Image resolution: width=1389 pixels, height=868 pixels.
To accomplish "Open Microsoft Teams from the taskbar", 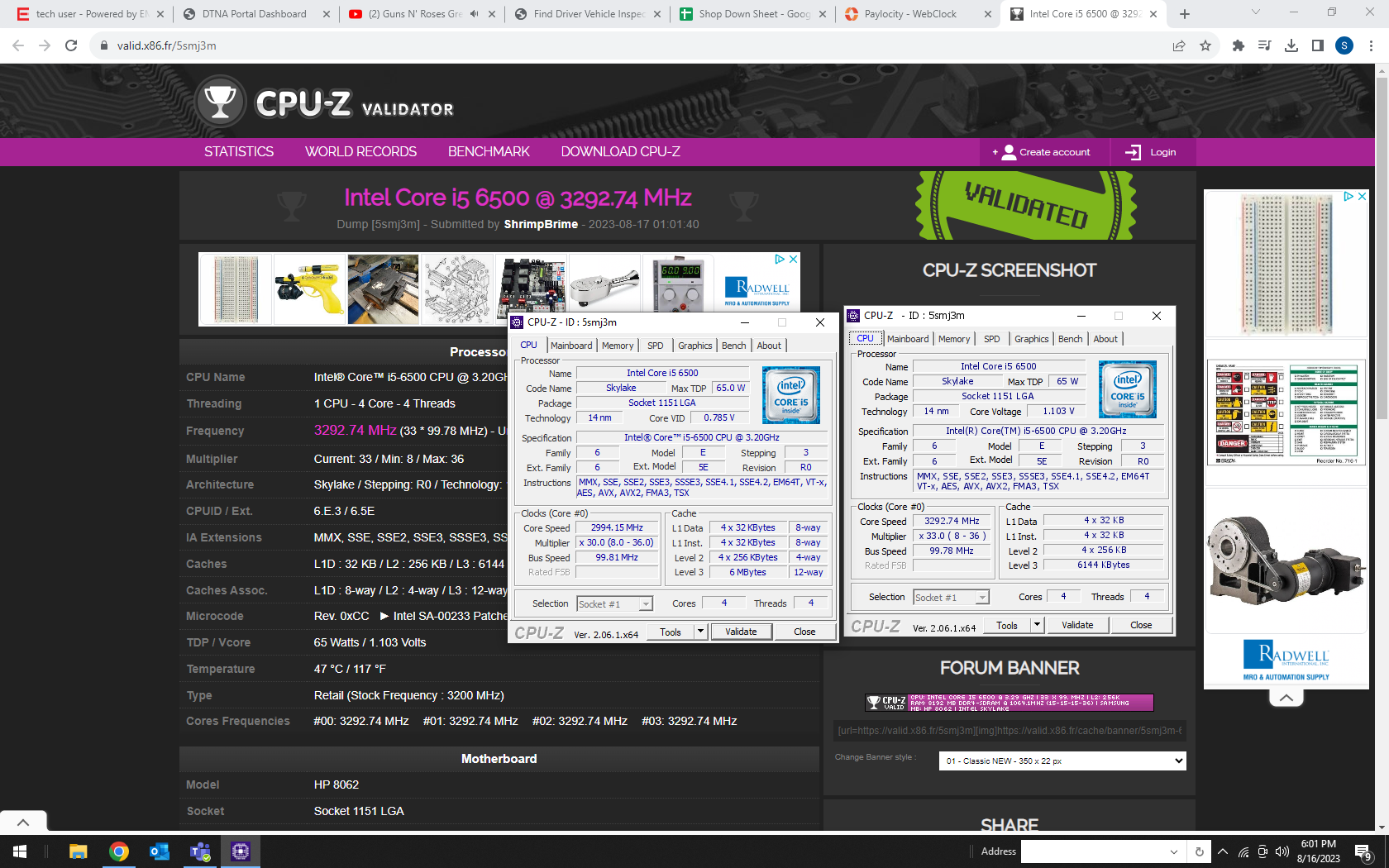I will (200, 851).
